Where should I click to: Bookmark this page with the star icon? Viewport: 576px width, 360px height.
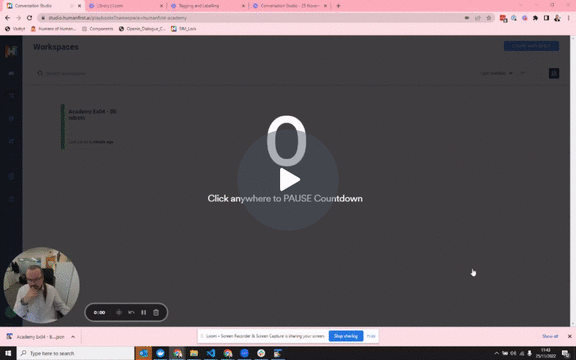tap(489, 18)
